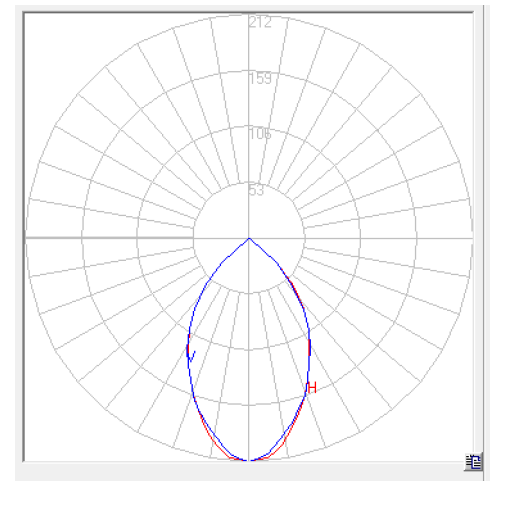Select the 106 ring scale label

pyautogui.click(x=260, y=134)
